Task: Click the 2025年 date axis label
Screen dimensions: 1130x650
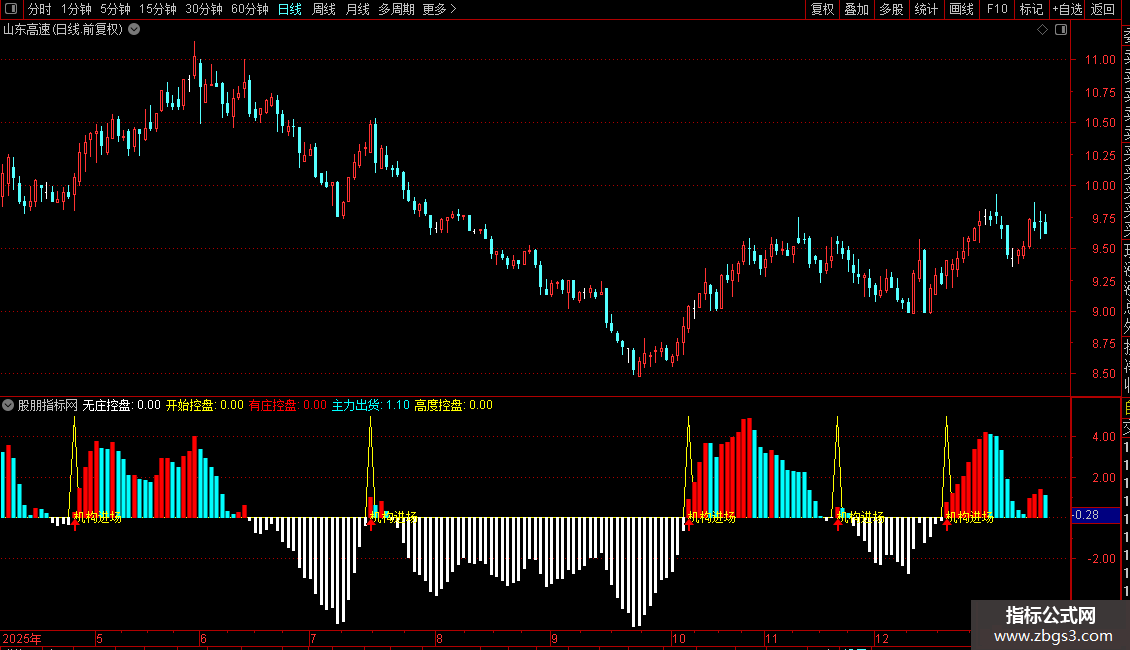Action: point(22,638)
